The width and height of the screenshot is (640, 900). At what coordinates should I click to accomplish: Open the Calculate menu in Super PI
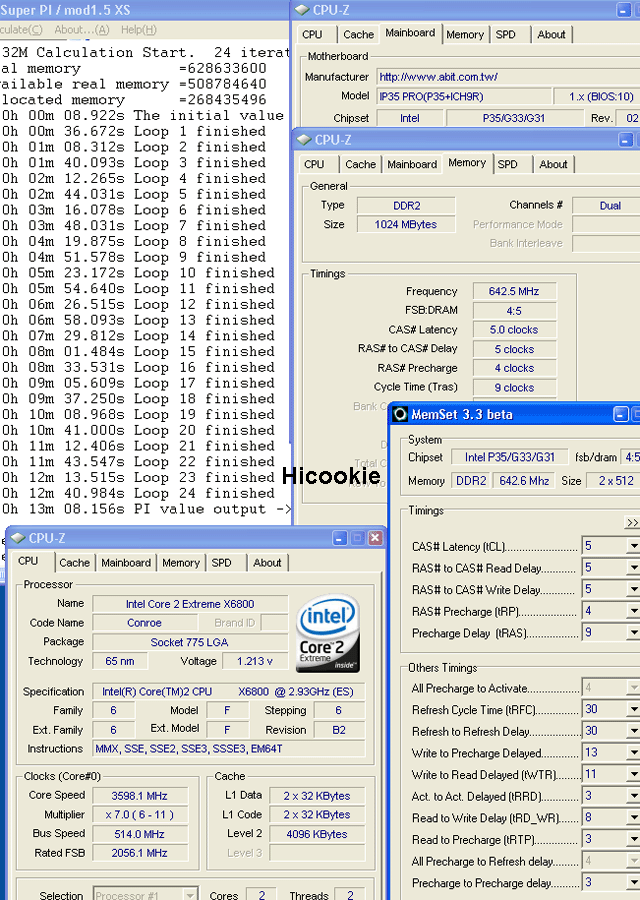[21, 29]
